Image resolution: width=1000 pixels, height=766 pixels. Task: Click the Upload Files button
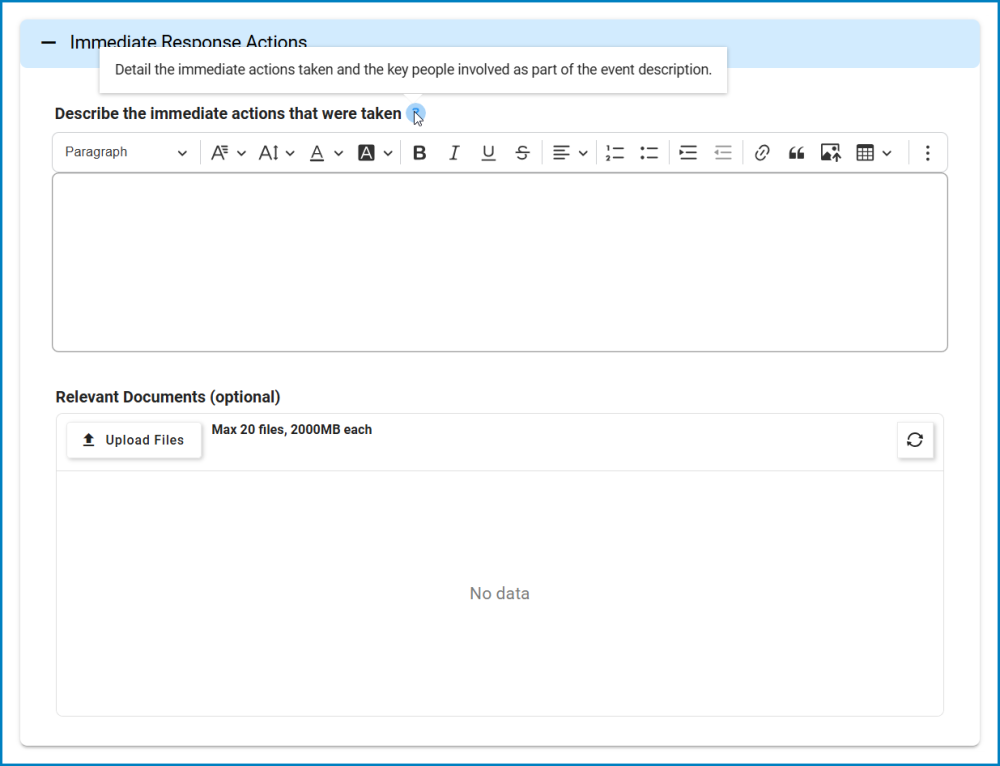click(134, 440)
